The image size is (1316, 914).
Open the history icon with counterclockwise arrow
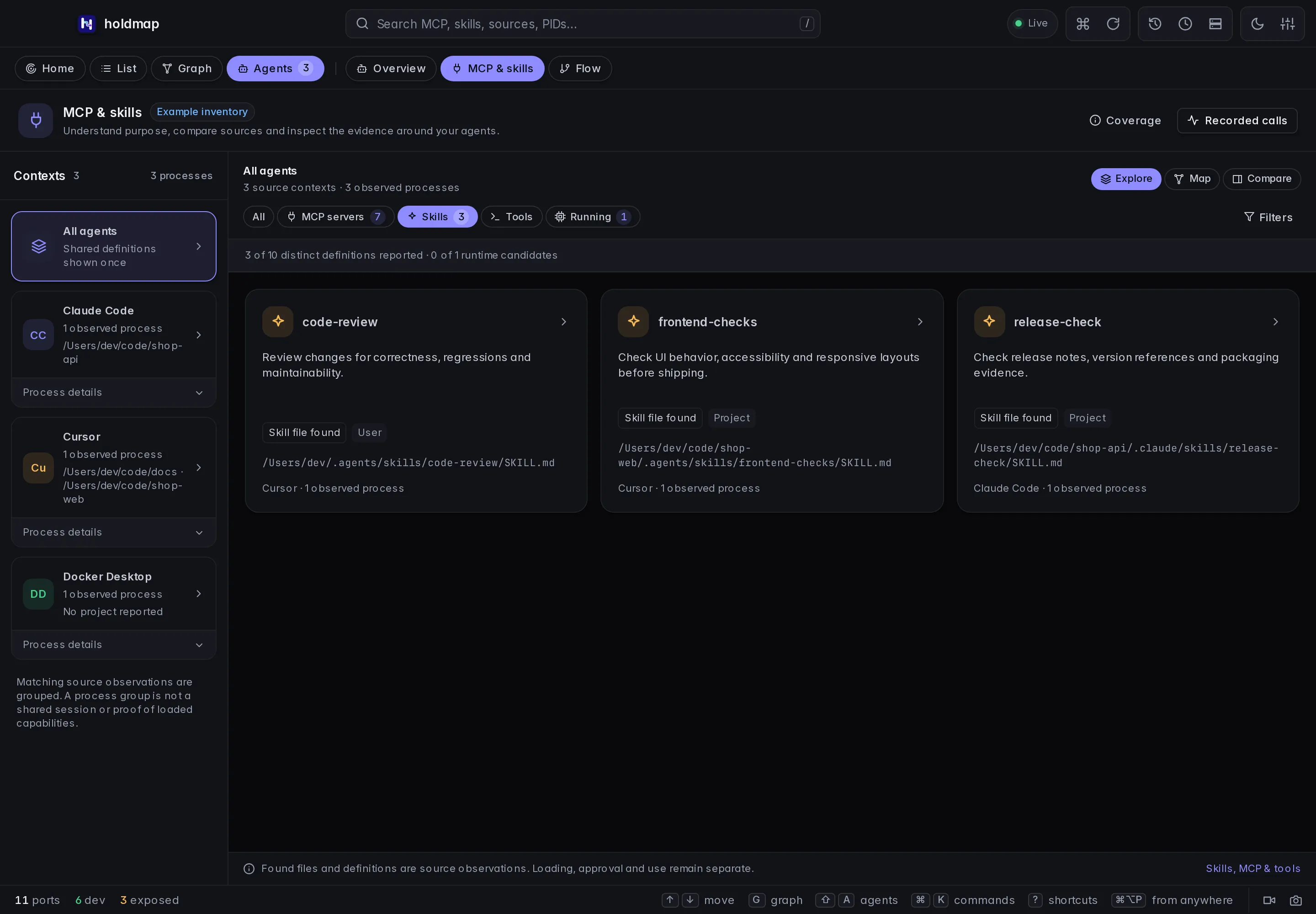(1155, 23)
